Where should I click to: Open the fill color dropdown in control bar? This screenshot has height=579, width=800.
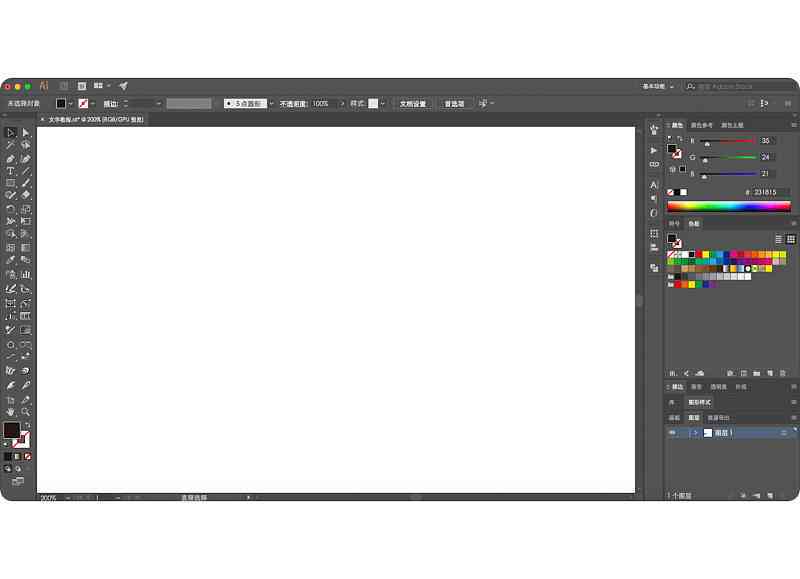point(70,104)
